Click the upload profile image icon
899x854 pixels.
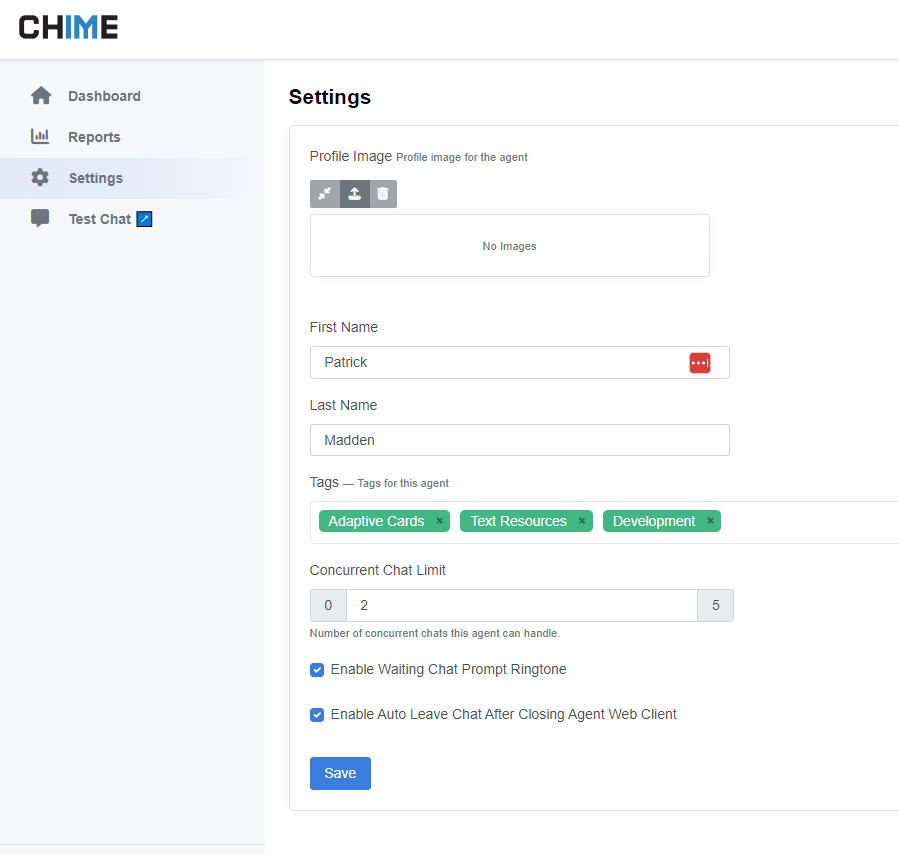(x=354, y=194)
